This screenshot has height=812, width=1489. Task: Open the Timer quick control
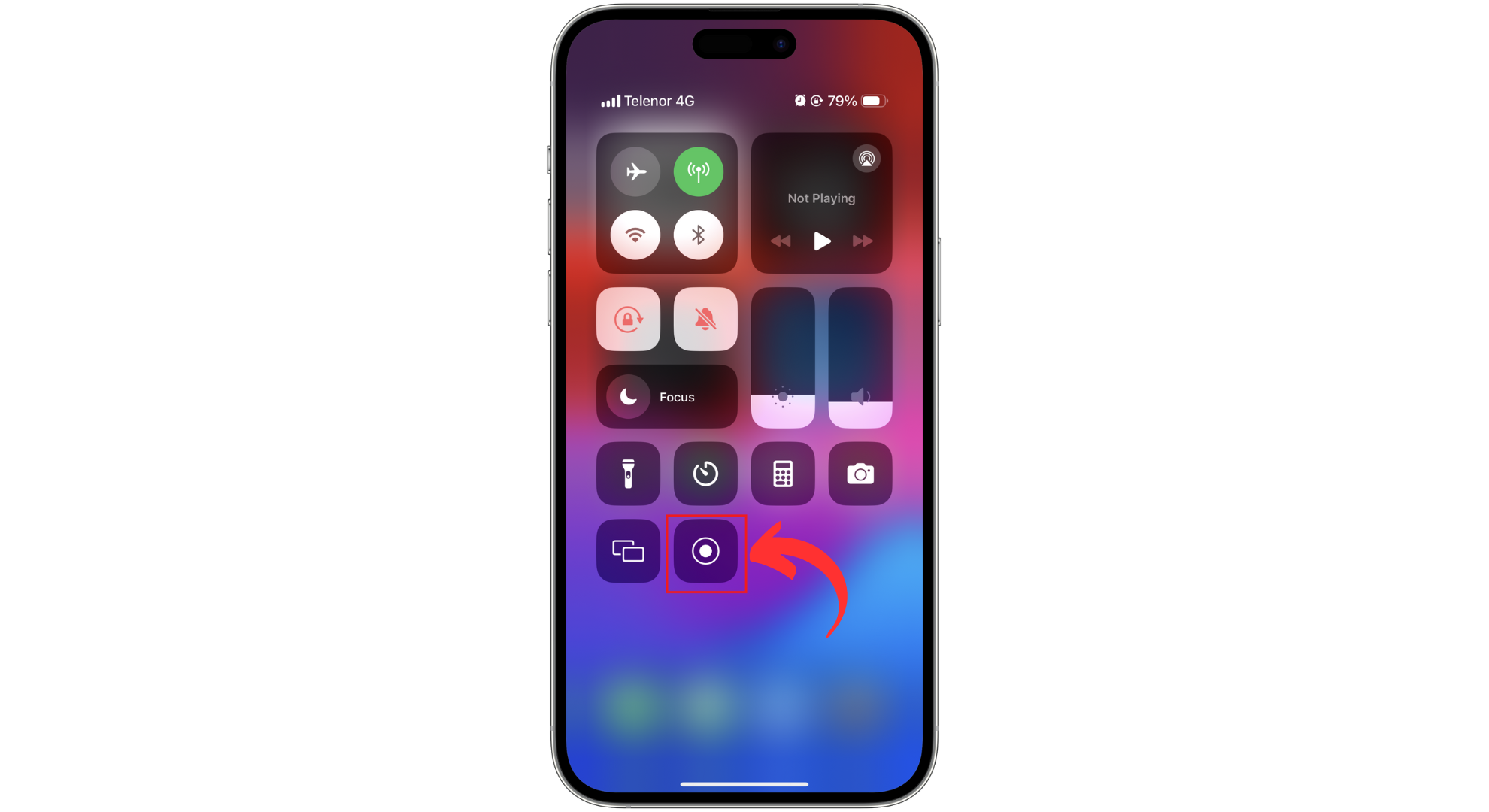tap(704, 473)
